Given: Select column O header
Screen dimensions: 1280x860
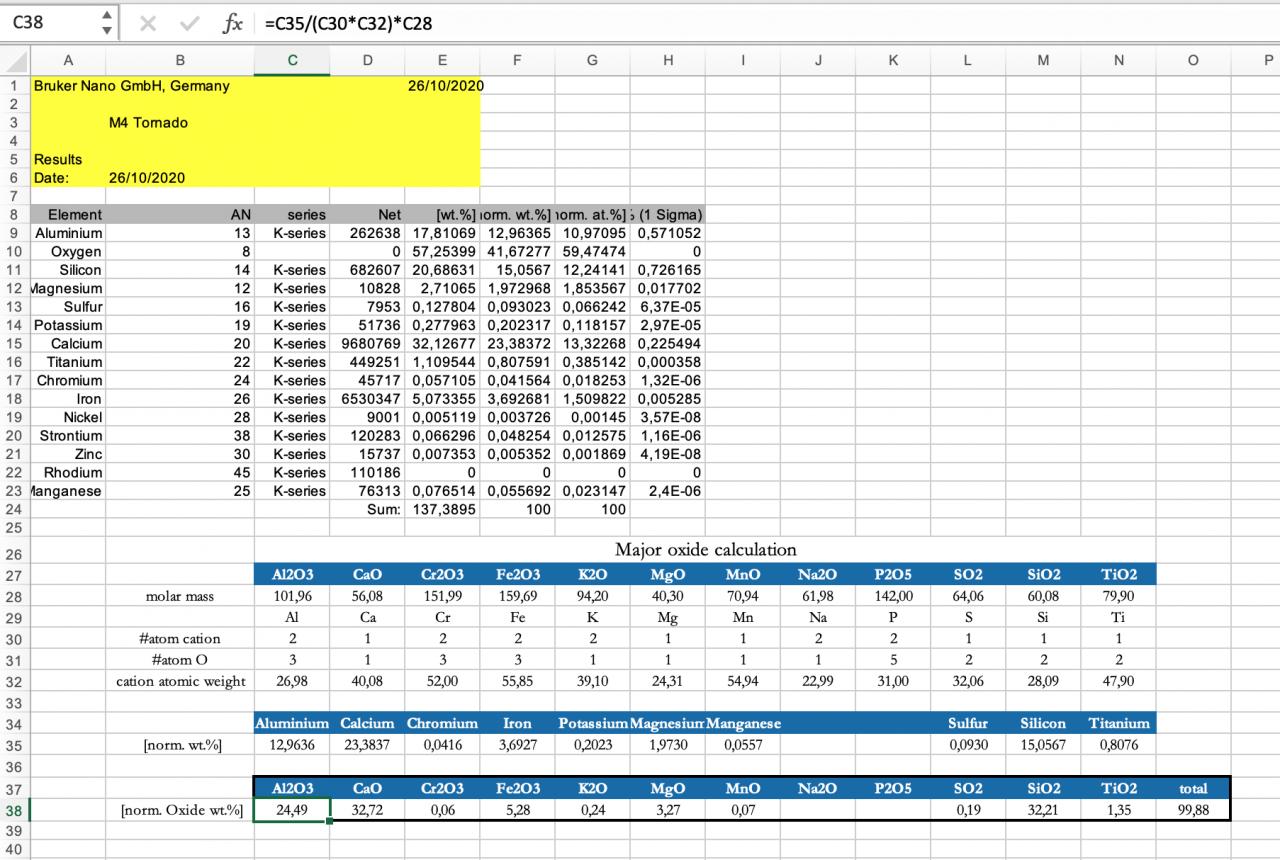Looking at the screenshot, I should click(1193, 60).
